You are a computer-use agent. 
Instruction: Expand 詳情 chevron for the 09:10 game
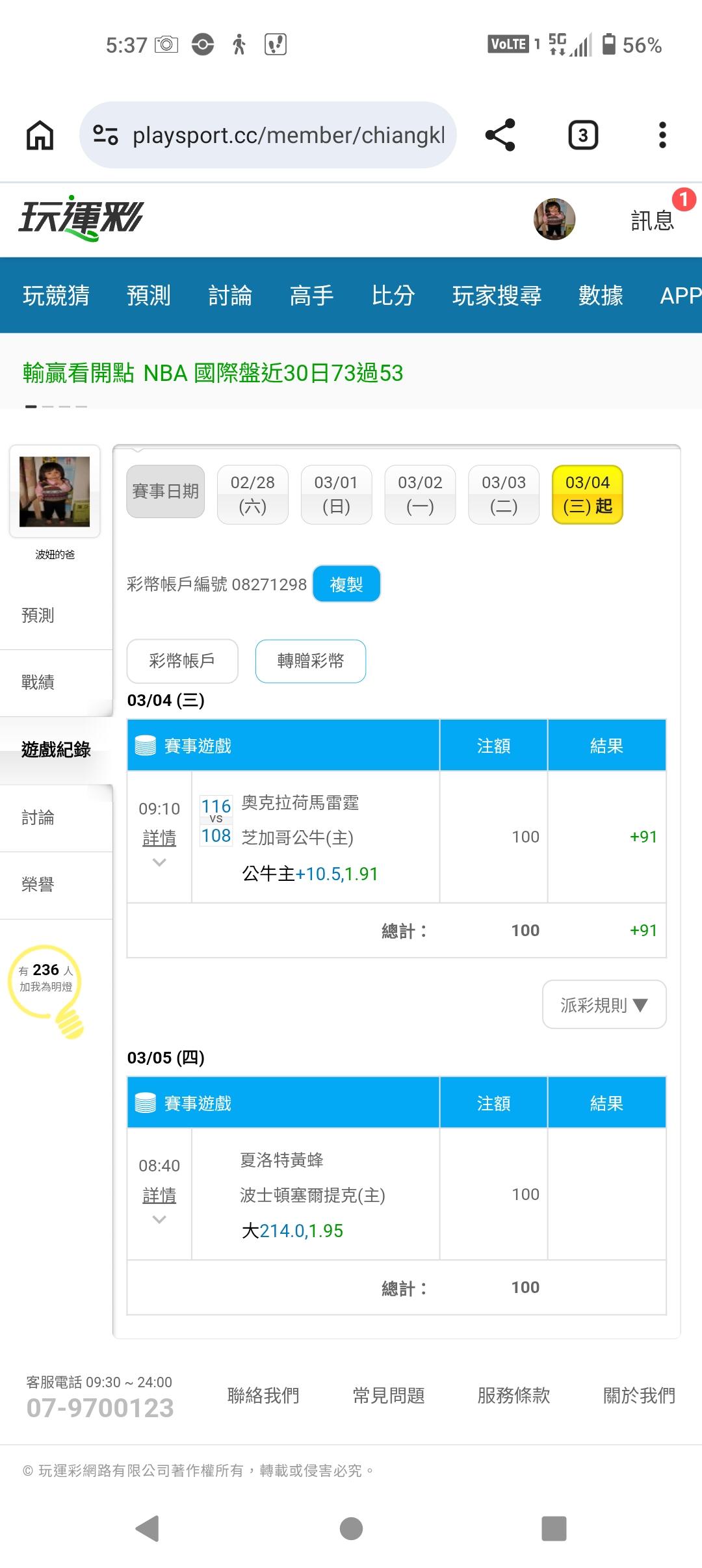159,862
